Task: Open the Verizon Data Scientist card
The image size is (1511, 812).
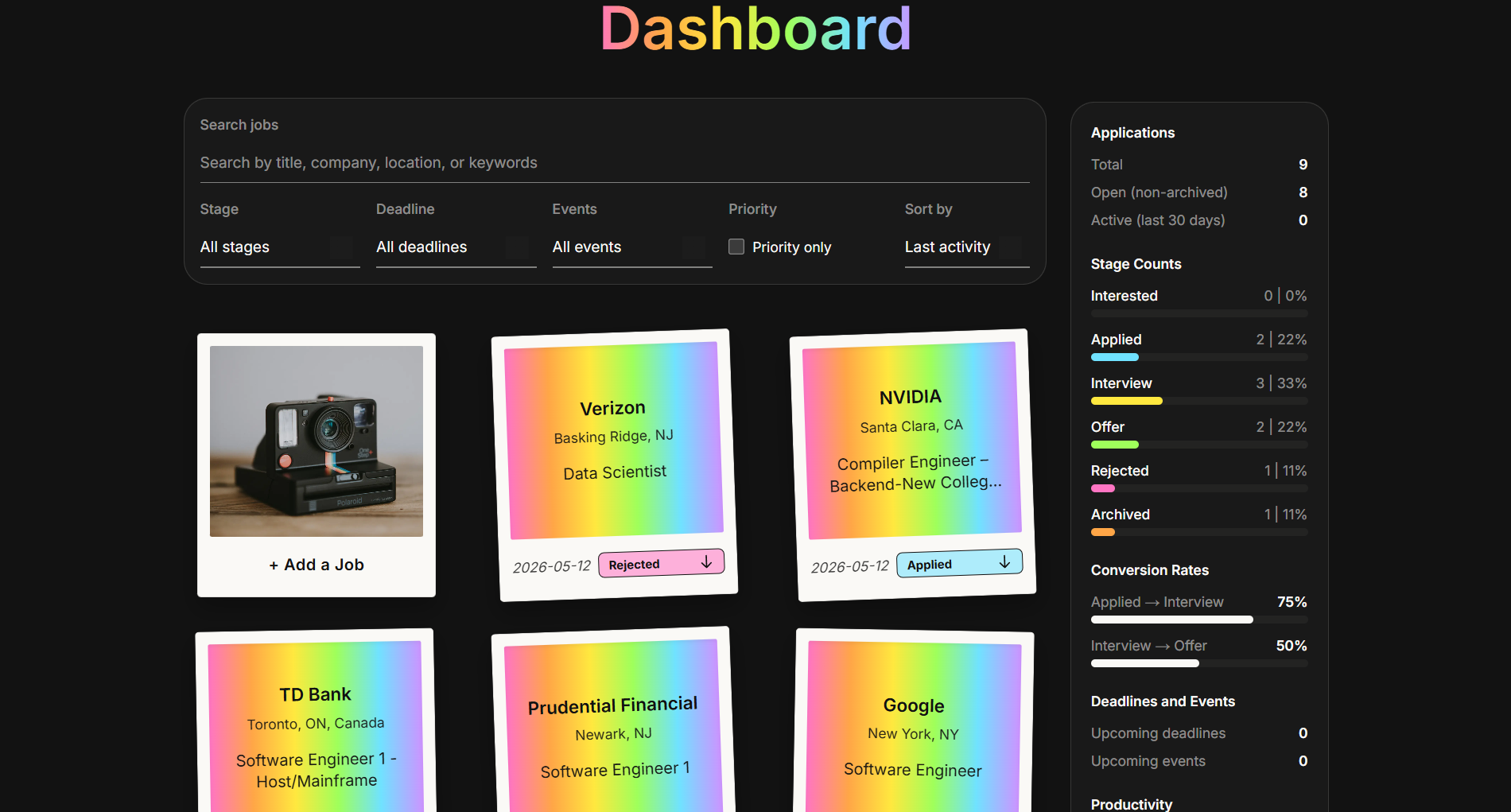Action: [614, 441]
